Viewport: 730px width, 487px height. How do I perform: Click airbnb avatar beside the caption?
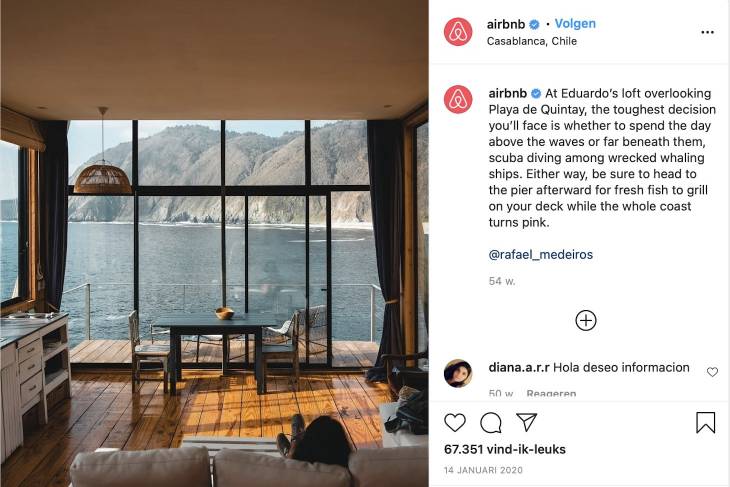[x=458, y=100]
